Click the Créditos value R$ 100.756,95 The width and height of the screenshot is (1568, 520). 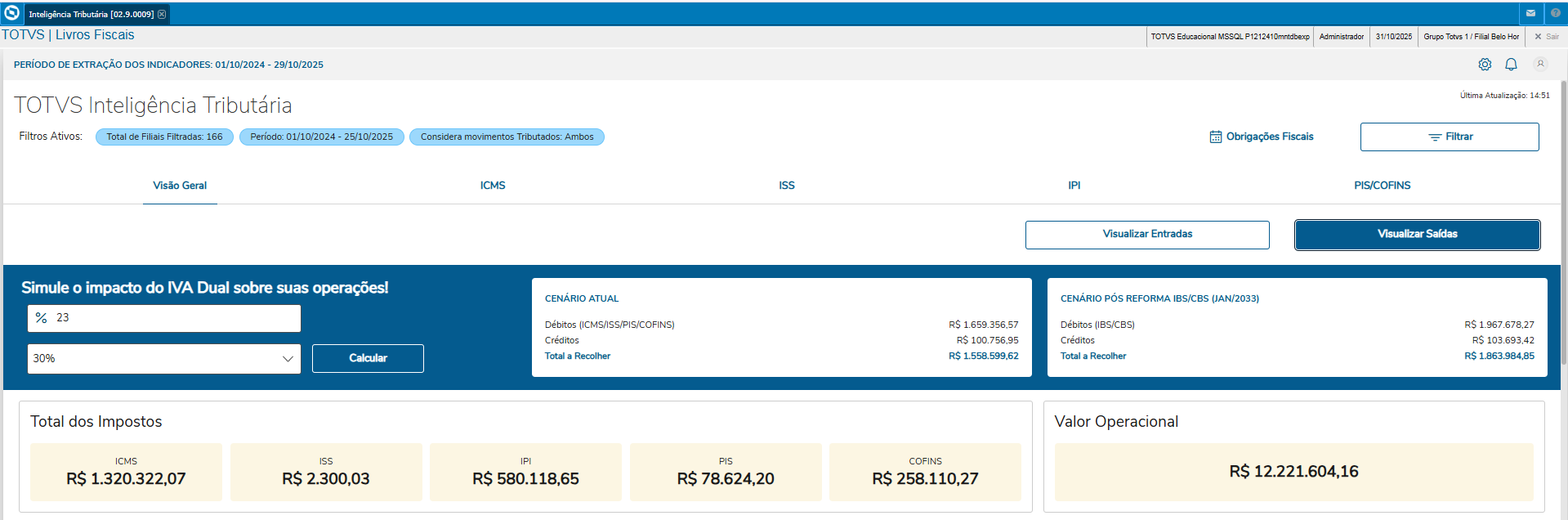coord(988,340)
